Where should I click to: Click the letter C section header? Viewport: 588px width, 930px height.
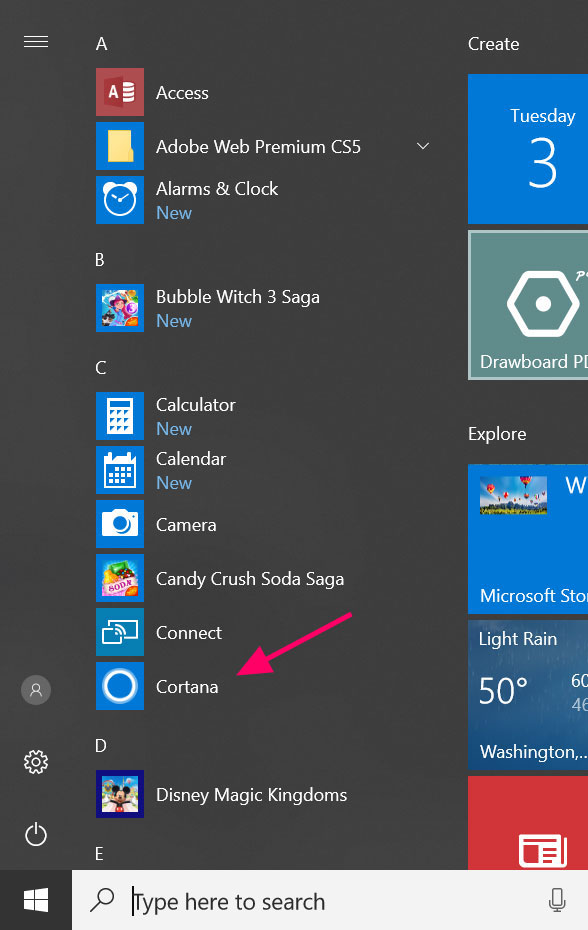[100, 368]
